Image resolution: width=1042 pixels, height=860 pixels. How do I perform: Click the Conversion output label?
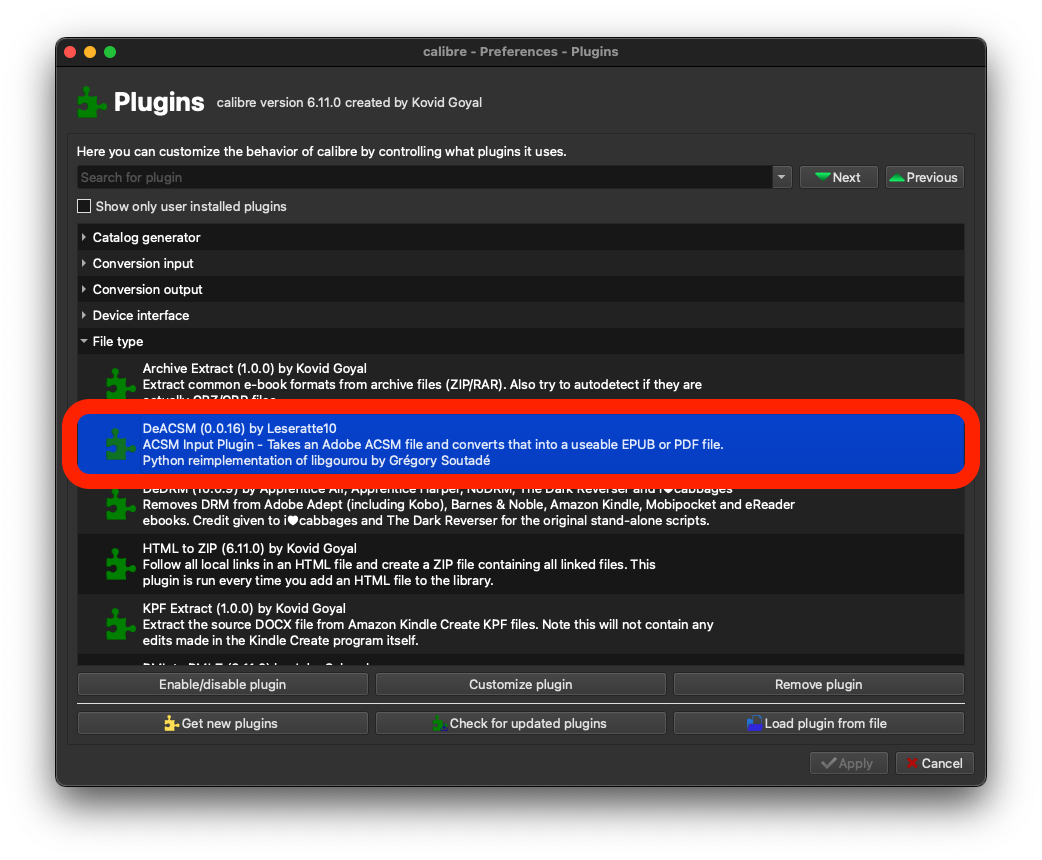pyautogui.click(x=148, y=289)
